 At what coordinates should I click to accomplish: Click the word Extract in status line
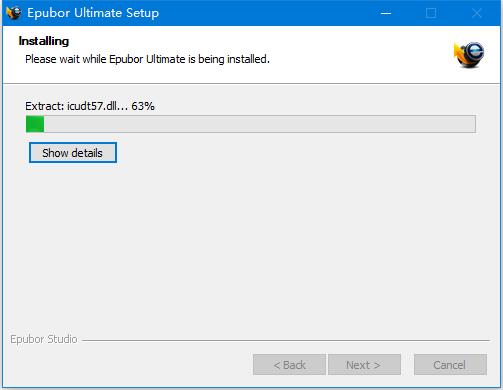tap(44, 106)
